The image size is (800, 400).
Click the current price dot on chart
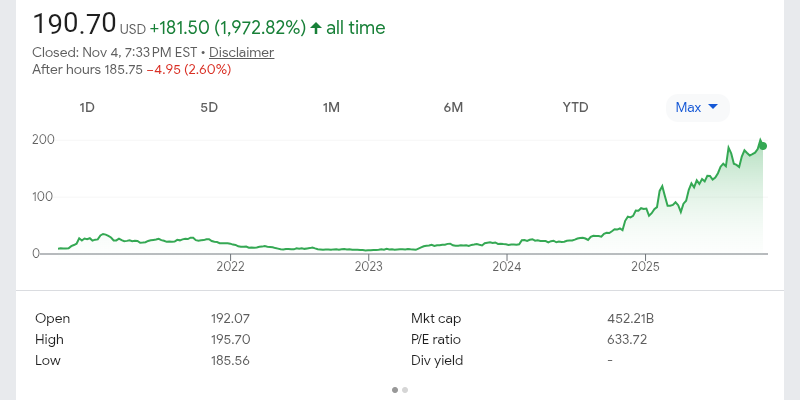(x=763, y=146)
